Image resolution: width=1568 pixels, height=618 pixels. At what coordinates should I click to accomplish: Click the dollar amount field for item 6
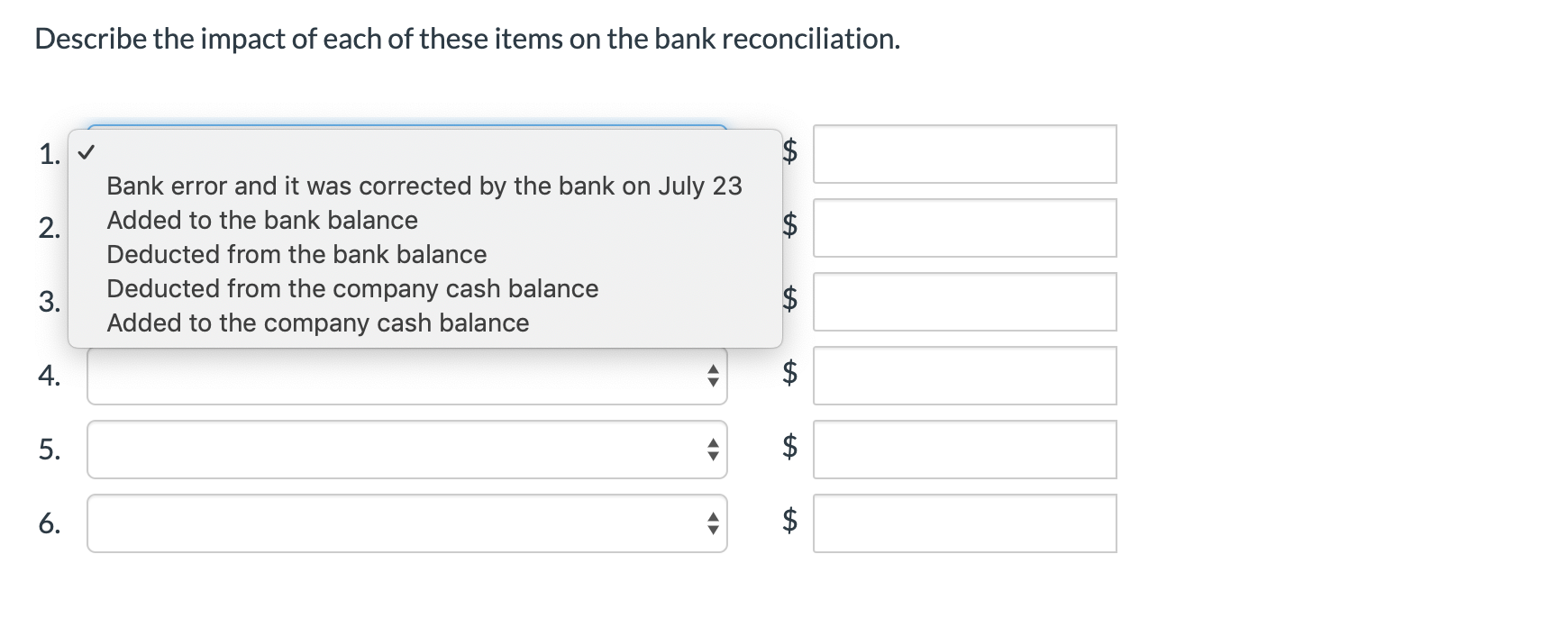pos(966,523)
